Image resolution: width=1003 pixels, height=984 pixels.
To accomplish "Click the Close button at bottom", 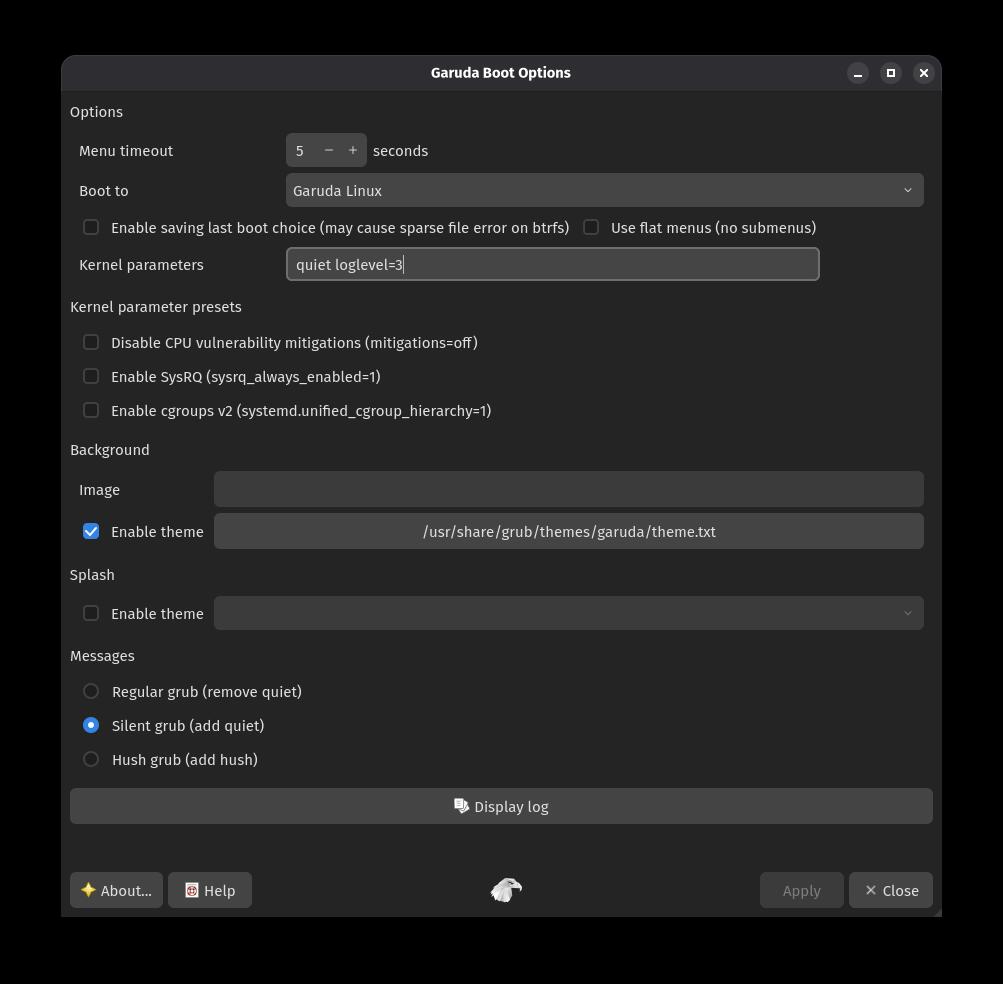I will coord(890,890).
